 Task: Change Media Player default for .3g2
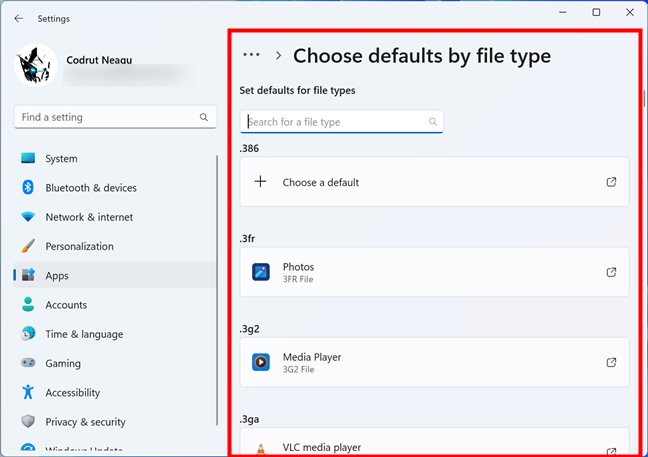pyautogui.click(x=434, y=362)
